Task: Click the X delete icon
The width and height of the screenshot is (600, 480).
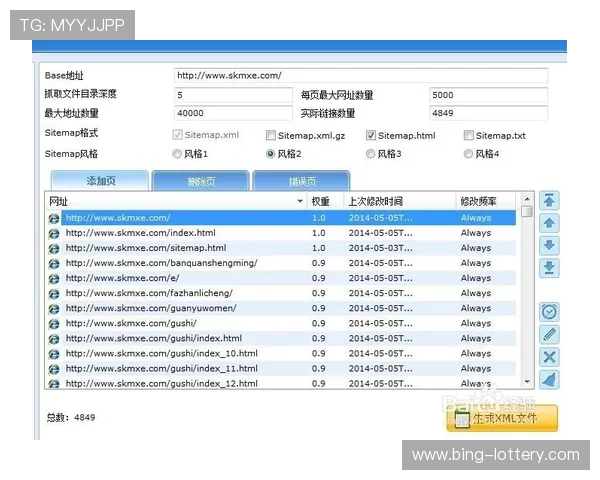Action: tap(549, 357)
